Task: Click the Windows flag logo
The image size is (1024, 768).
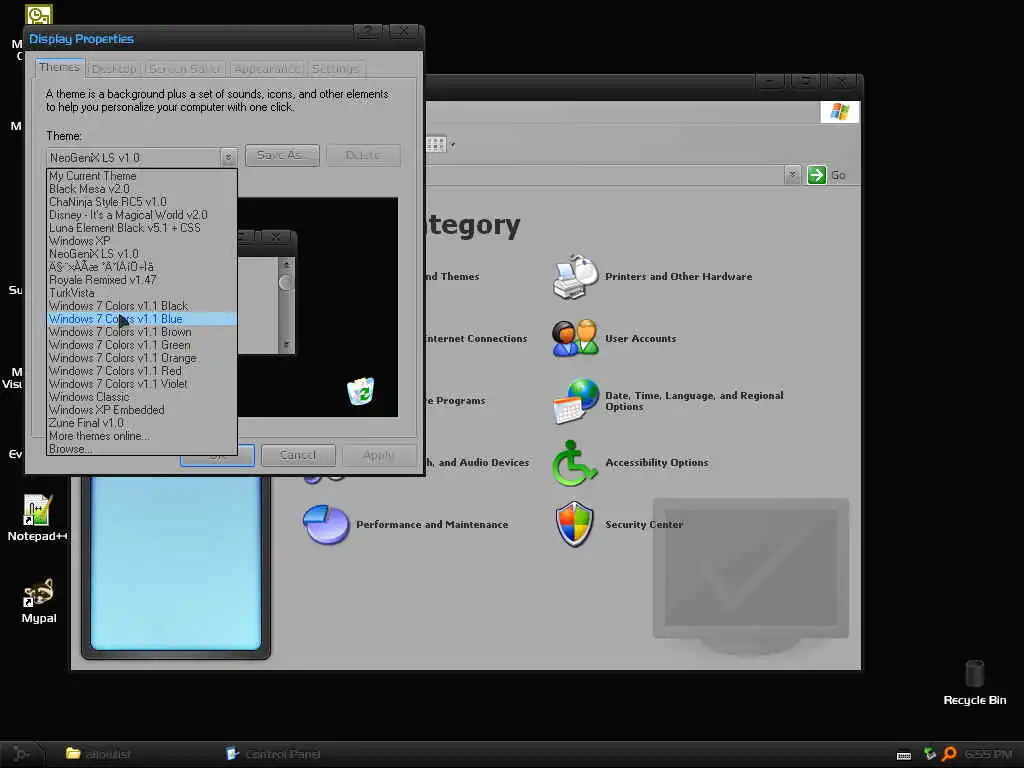Action: point(840,112)
